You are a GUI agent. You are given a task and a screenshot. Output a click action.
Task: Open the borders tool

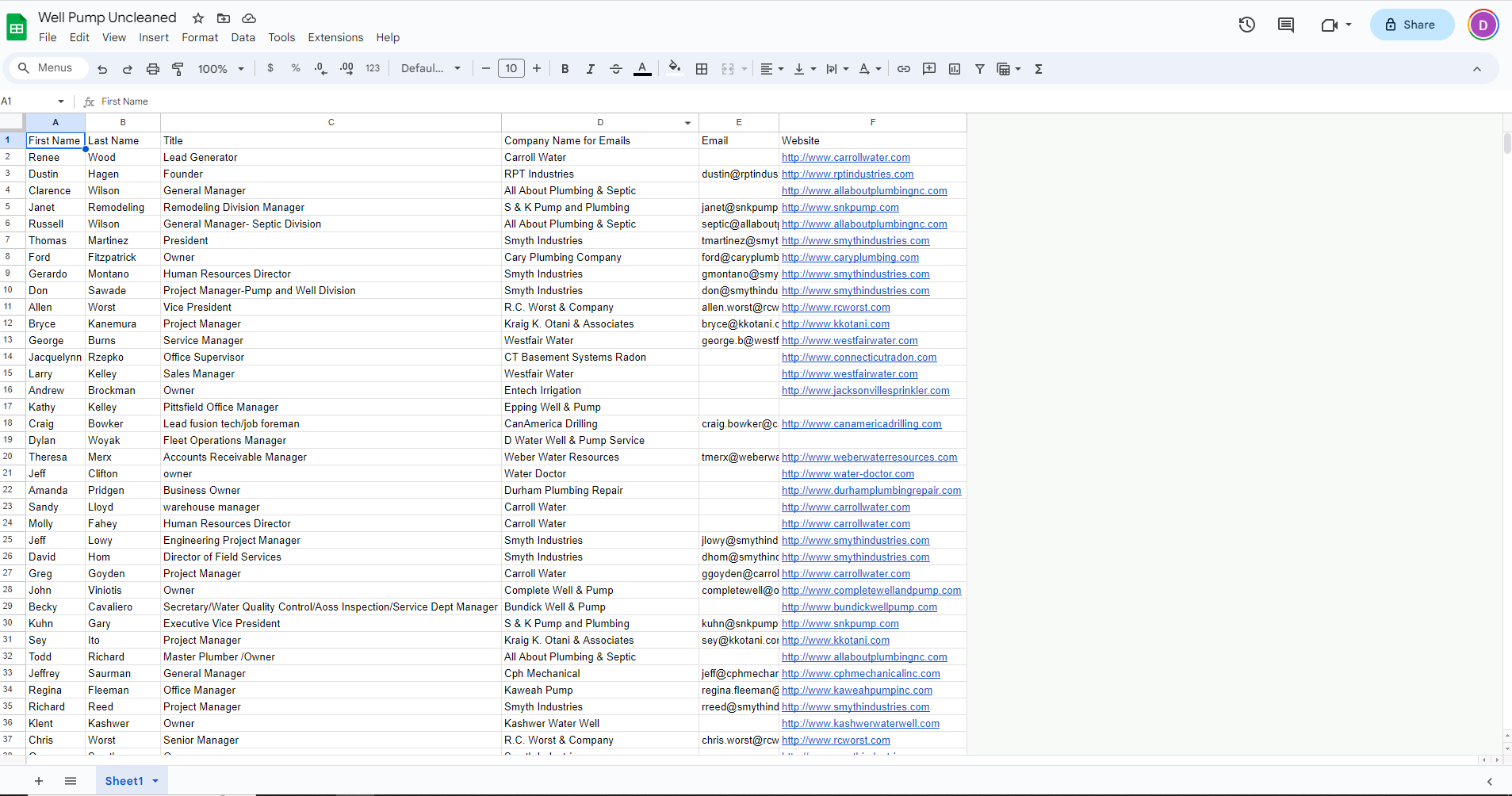pos(702,69)
